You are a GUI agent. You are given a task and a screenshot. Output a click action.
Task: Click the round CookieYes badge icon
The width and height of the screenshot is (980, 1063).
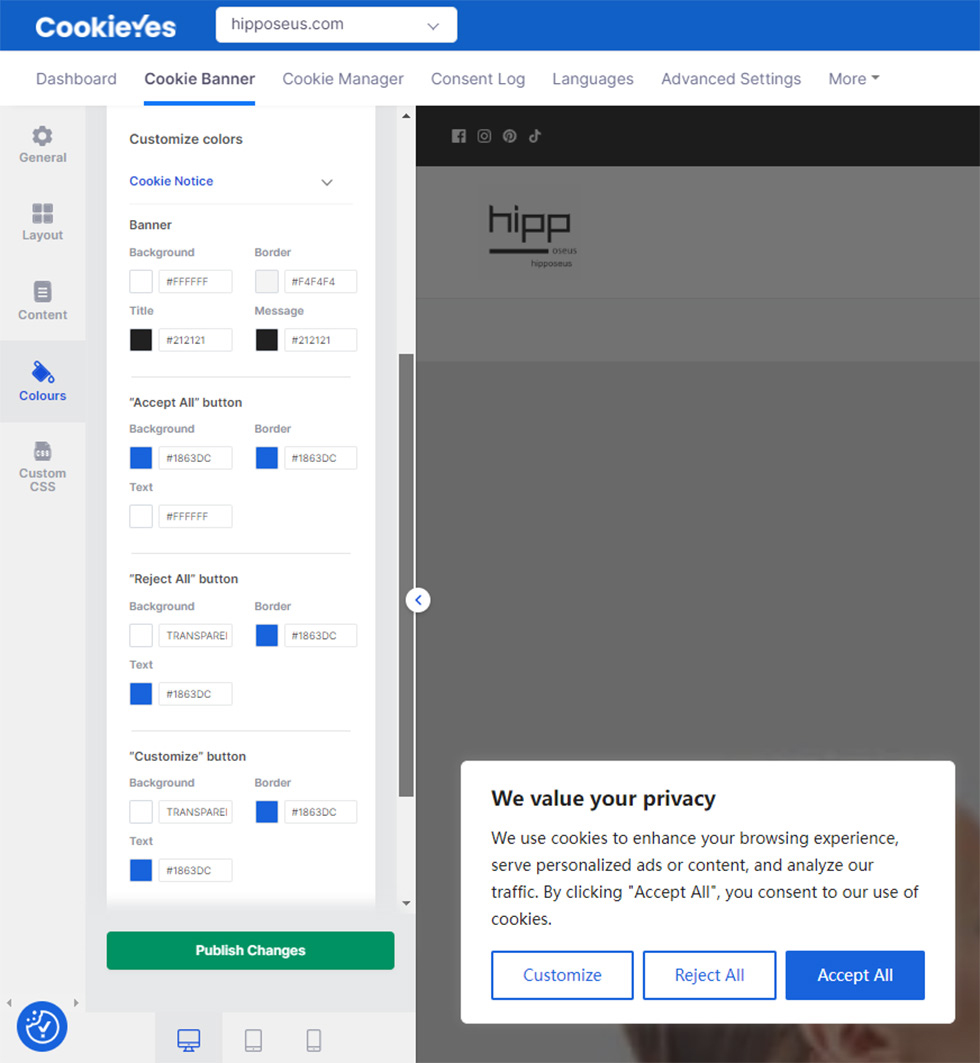(42, 1026)
